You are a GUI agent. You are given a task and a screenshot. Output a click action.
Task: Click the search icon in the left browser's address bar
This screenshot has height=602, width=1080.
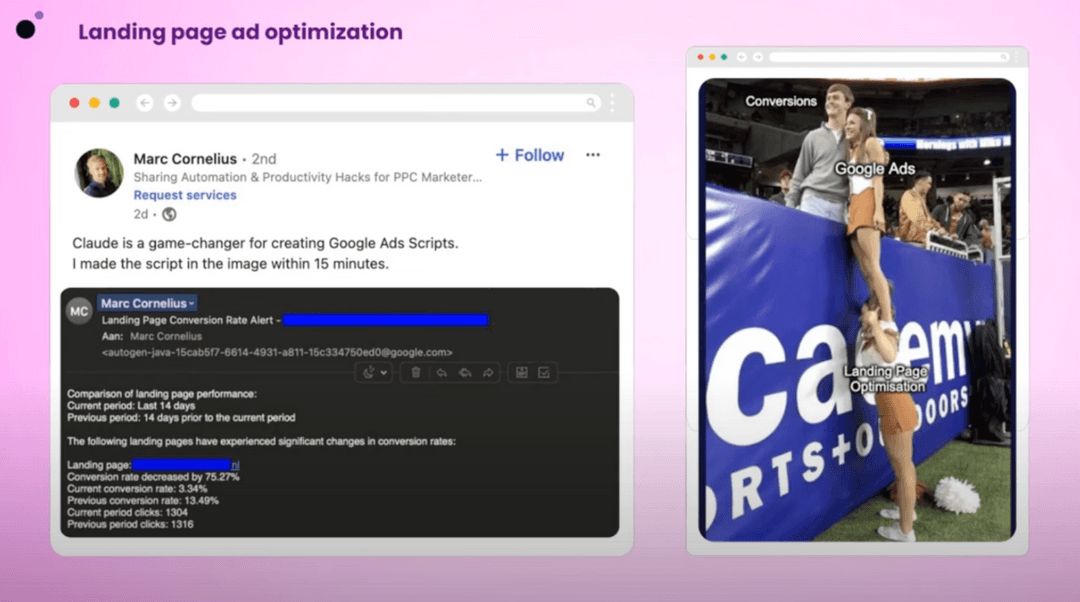(x=591, y=103)
